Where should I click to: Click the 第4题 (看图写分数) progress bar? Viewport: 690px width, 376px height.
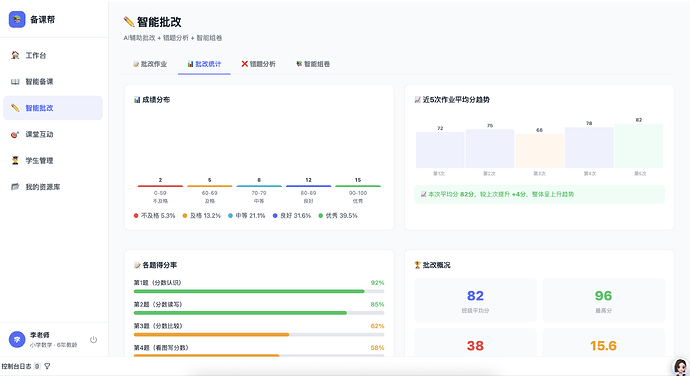pyautogui.click(x=259, y=355)
